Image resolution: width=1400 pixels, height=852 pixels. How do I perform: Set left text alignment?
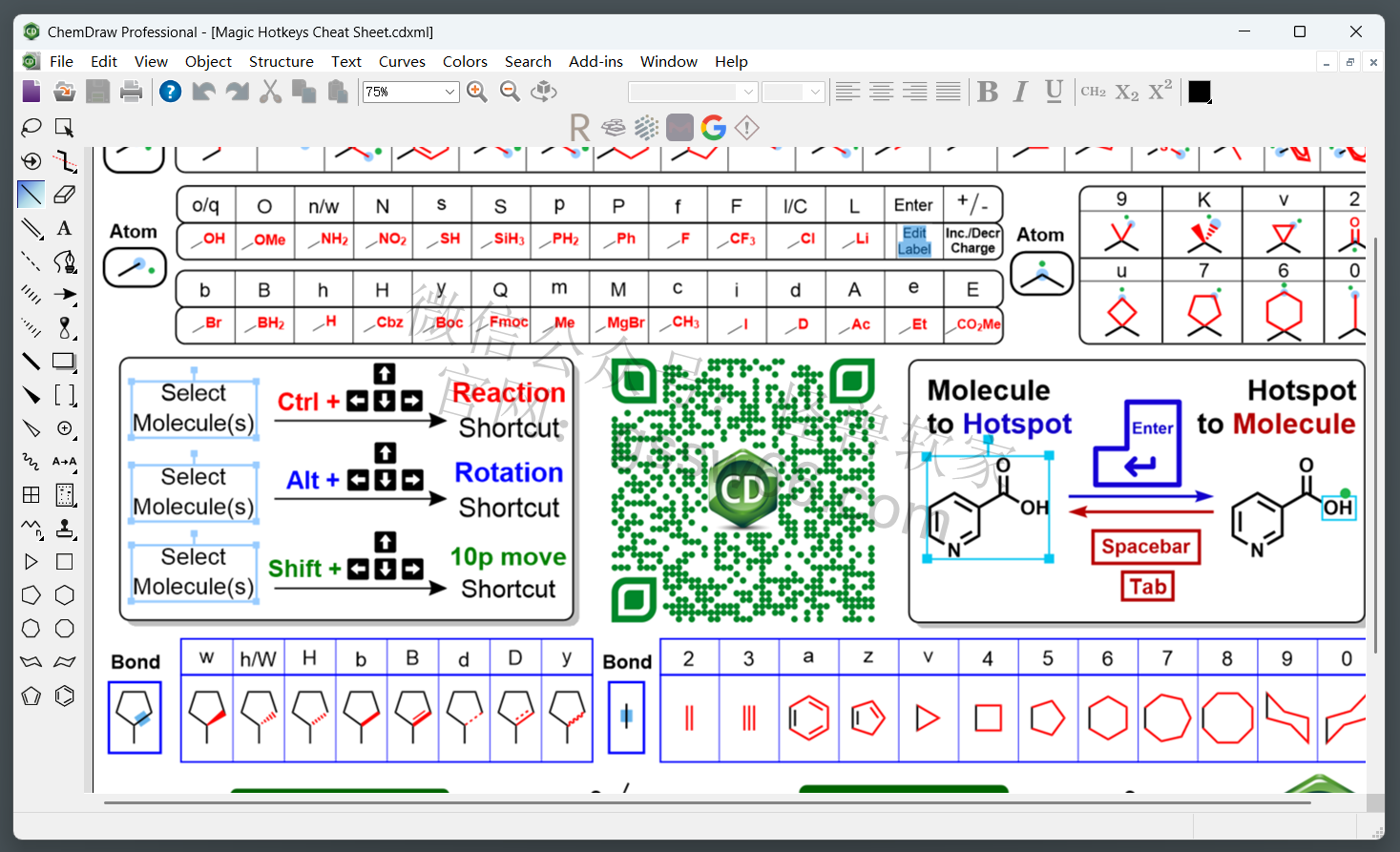click(847, 92)
